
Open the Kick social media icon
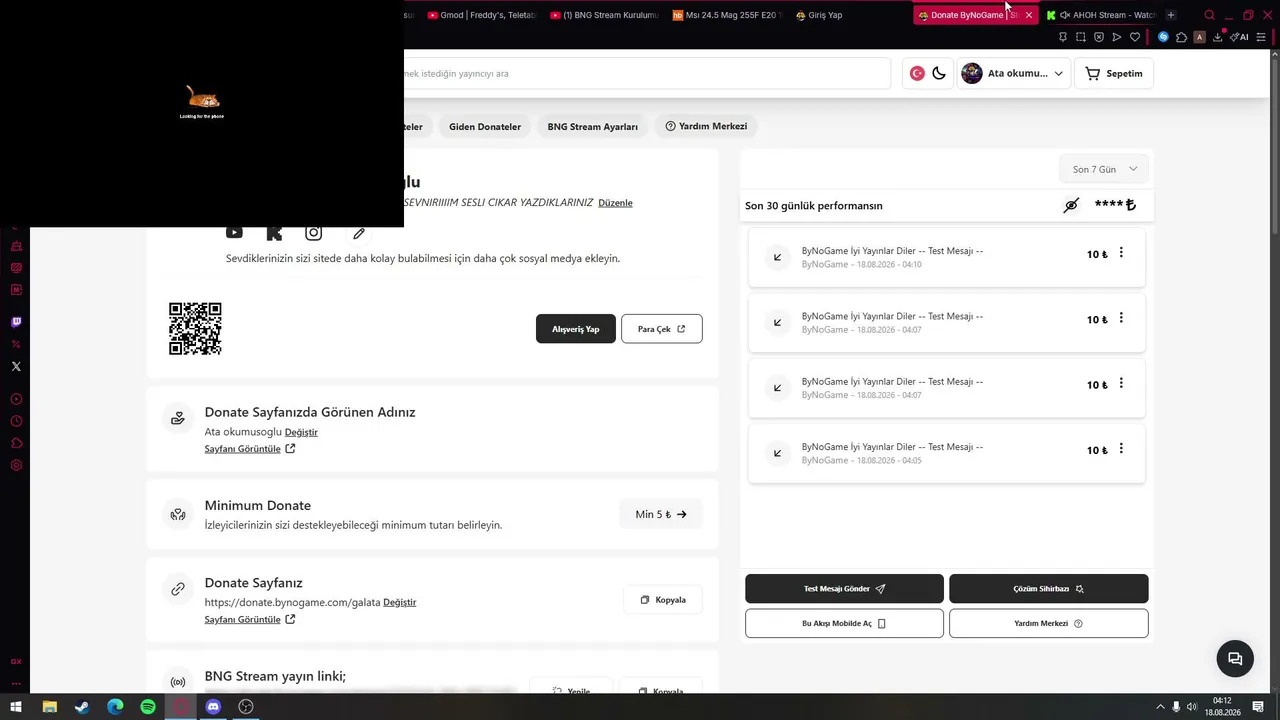coord(274,233)
